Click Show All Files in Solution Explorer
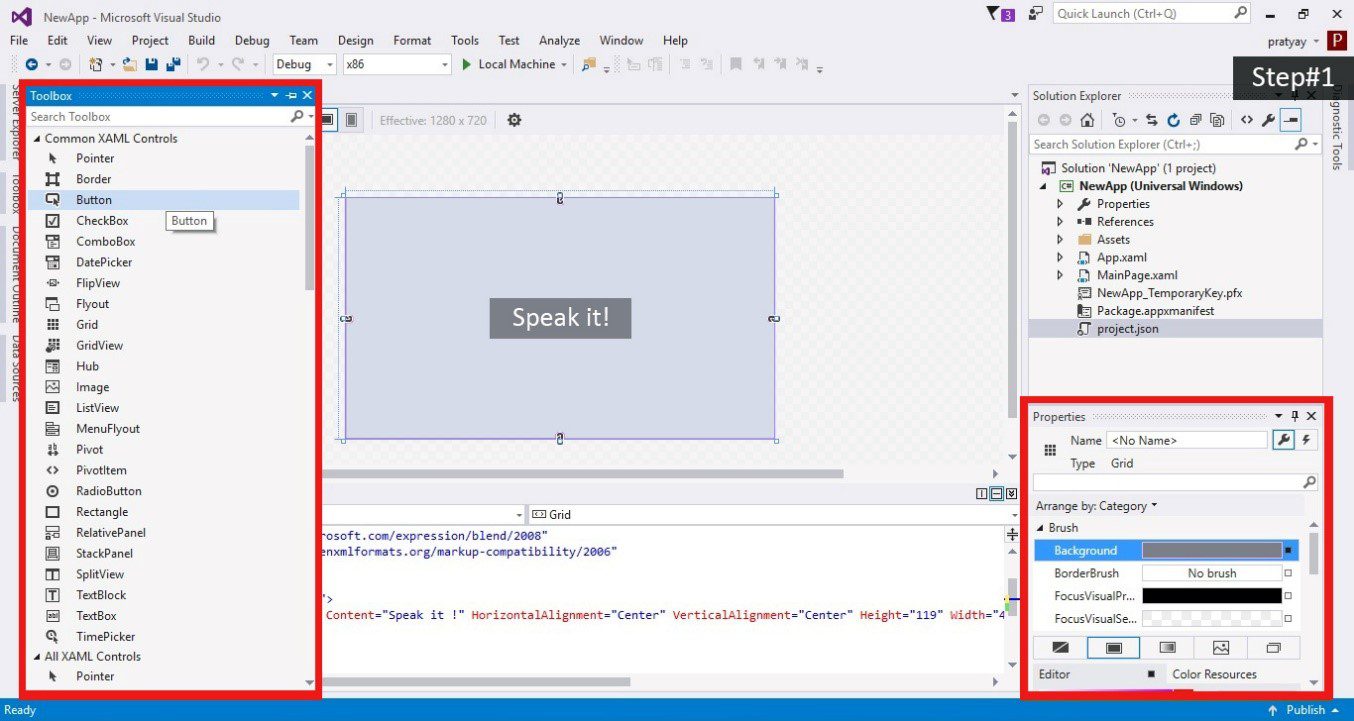Screen dimensions: 1354x721 (x=1217, y=120)
